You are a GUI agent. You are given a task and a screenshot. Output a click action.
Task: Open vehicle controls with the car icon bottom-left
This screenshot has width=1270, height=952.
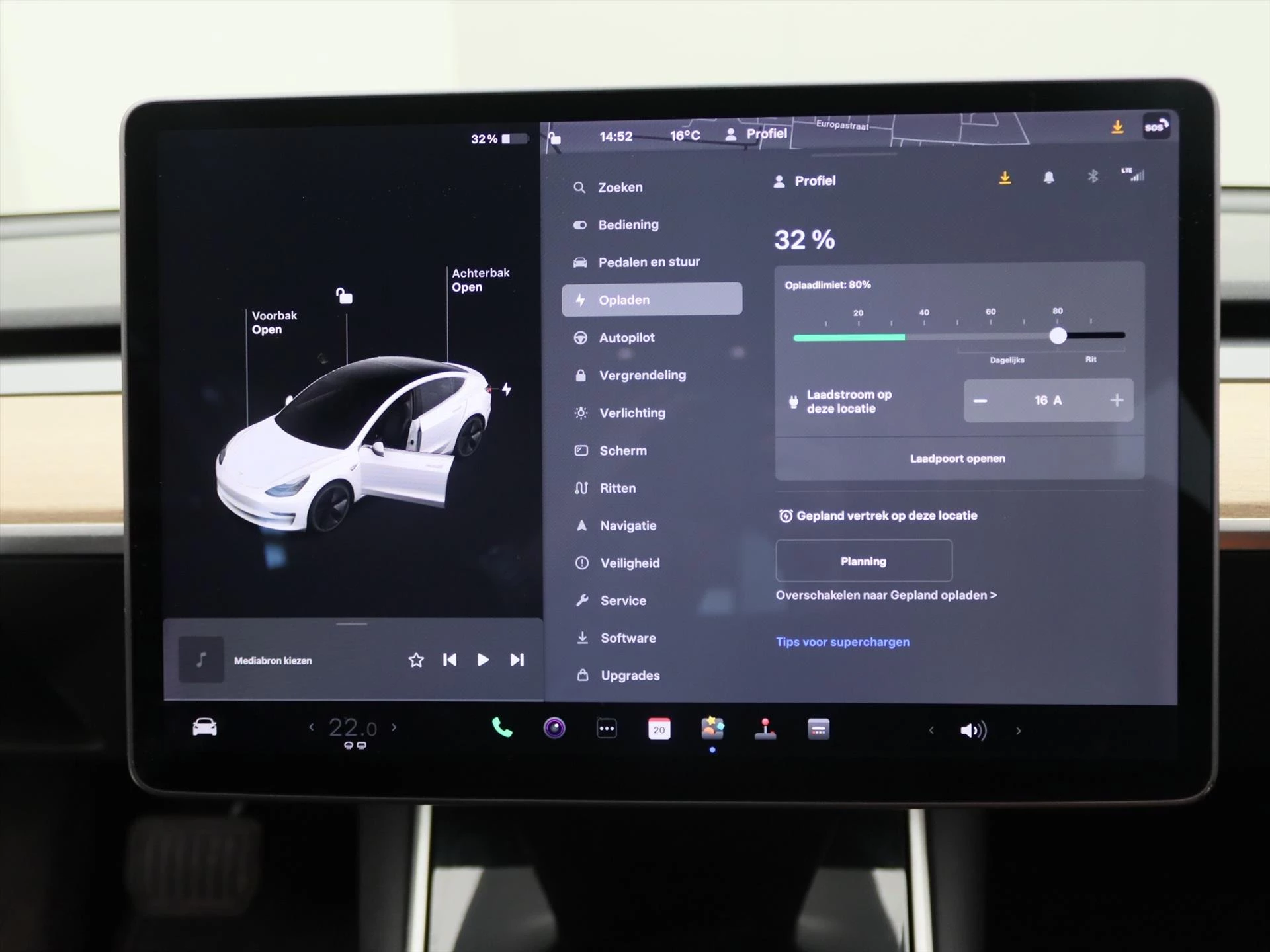point(206,725)
